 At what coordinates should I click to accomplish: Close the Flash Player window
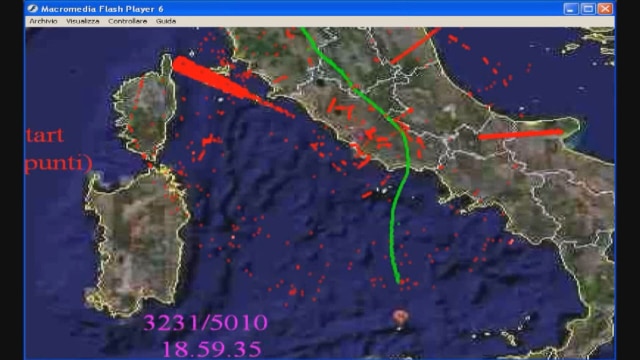605,9
